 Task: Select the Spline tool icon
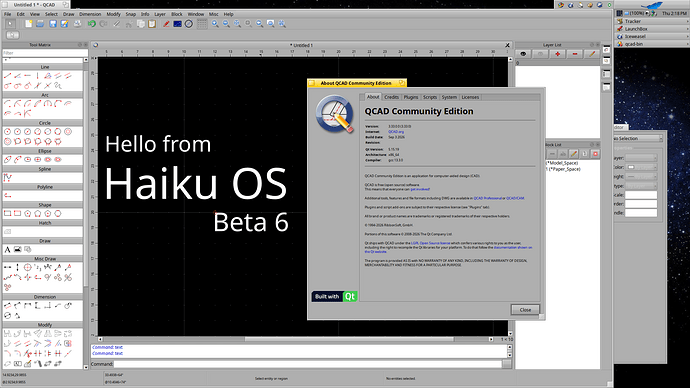tap(7, 178)
